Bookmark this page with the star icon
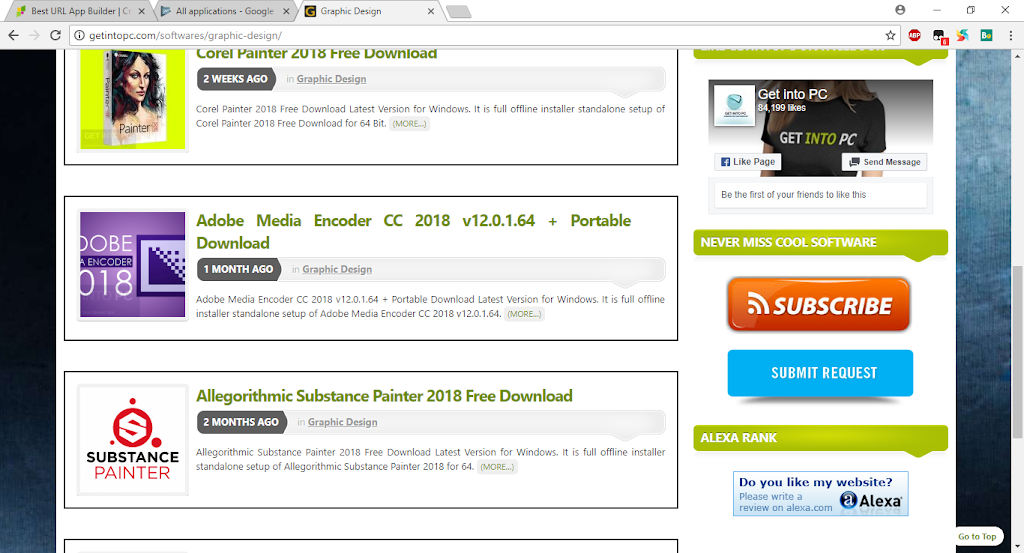 tap(890, 35)
